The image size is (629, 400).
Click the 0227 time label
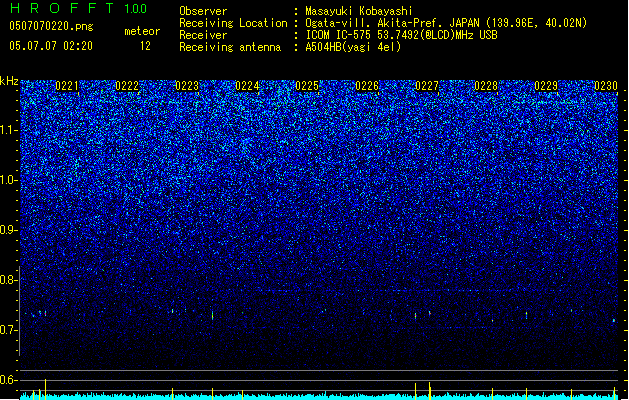click(427, 86)
